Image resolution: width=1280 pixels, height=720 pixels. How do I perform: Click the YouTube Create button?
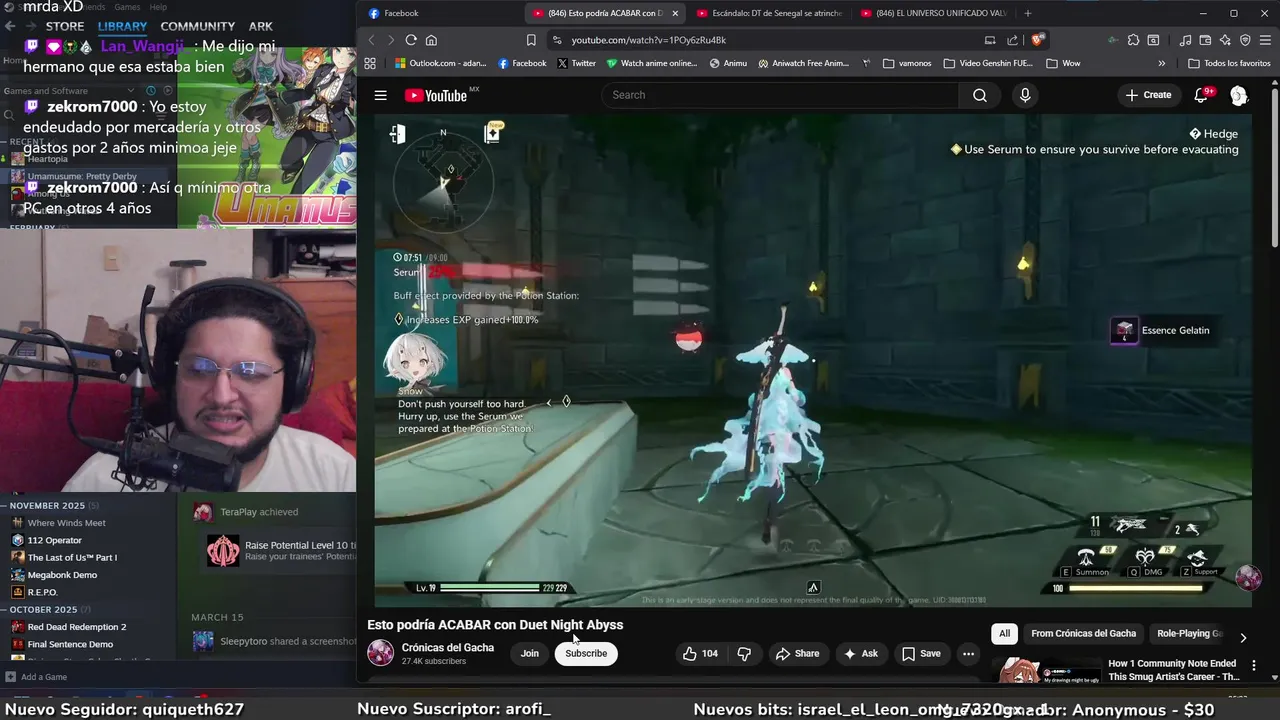[x=1148, y=95]
